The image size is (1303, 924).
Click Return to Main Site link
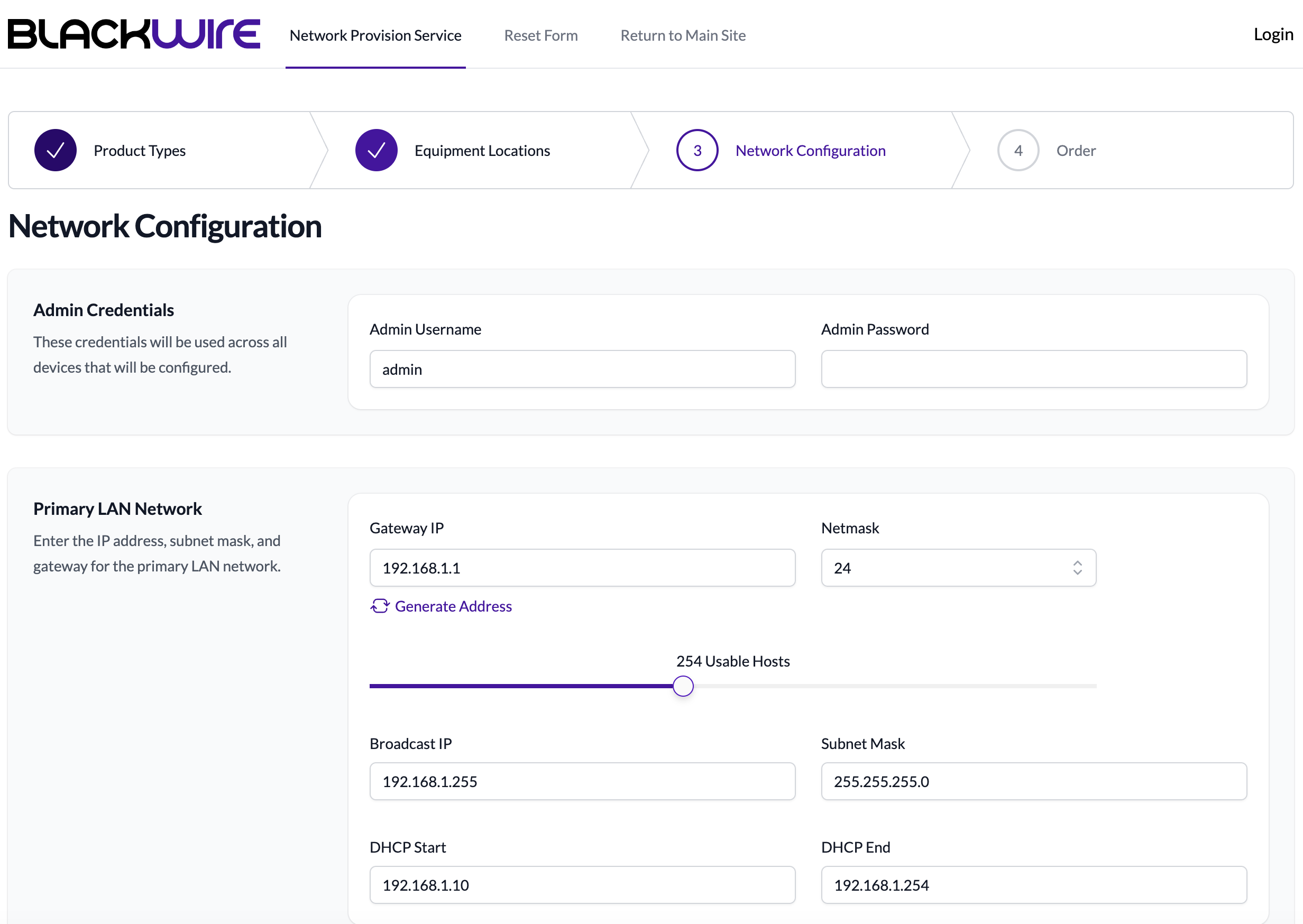(683, 35)
